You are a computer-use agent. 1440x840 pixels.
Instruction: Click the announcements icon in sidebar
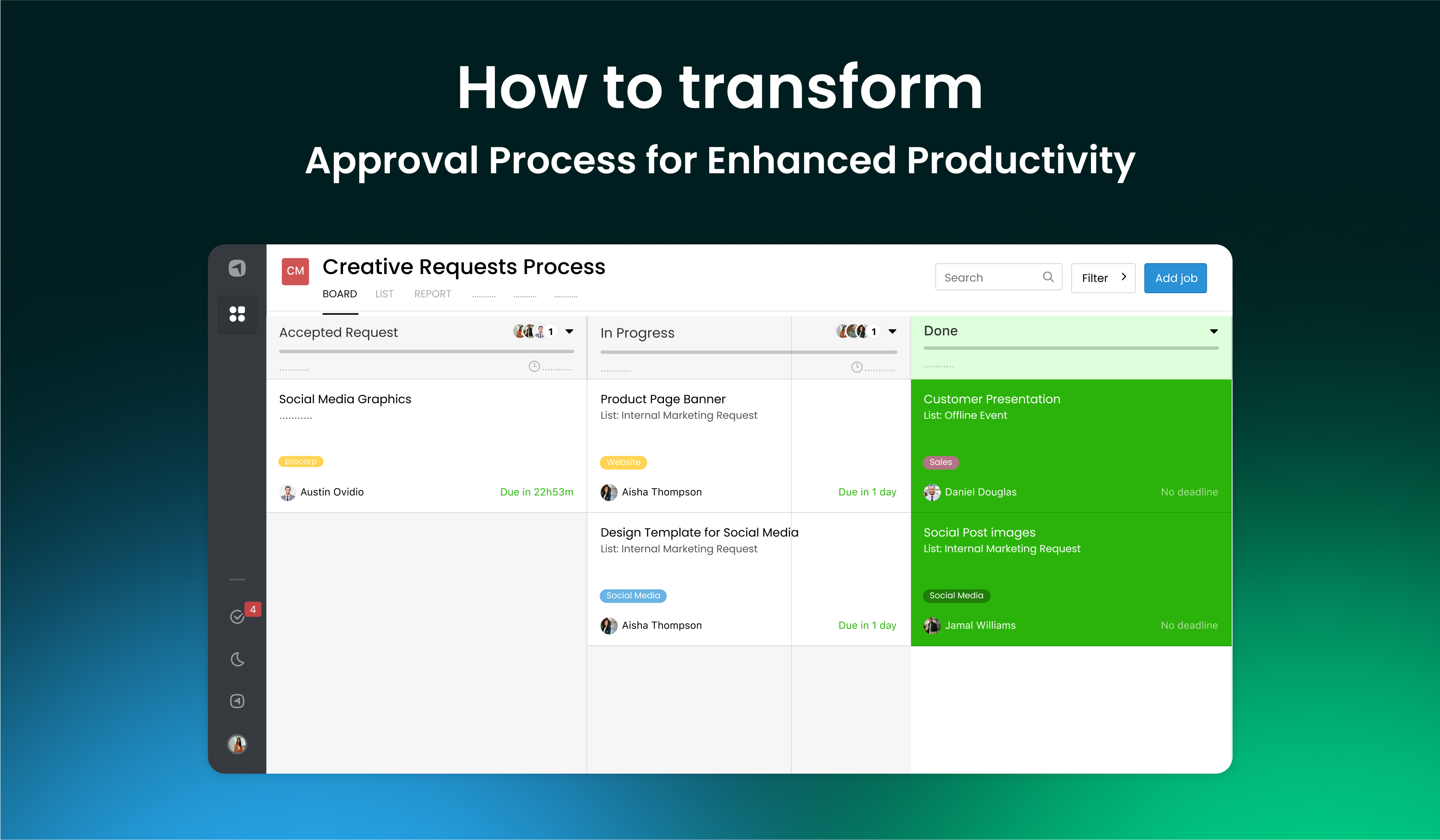(237, 701)
